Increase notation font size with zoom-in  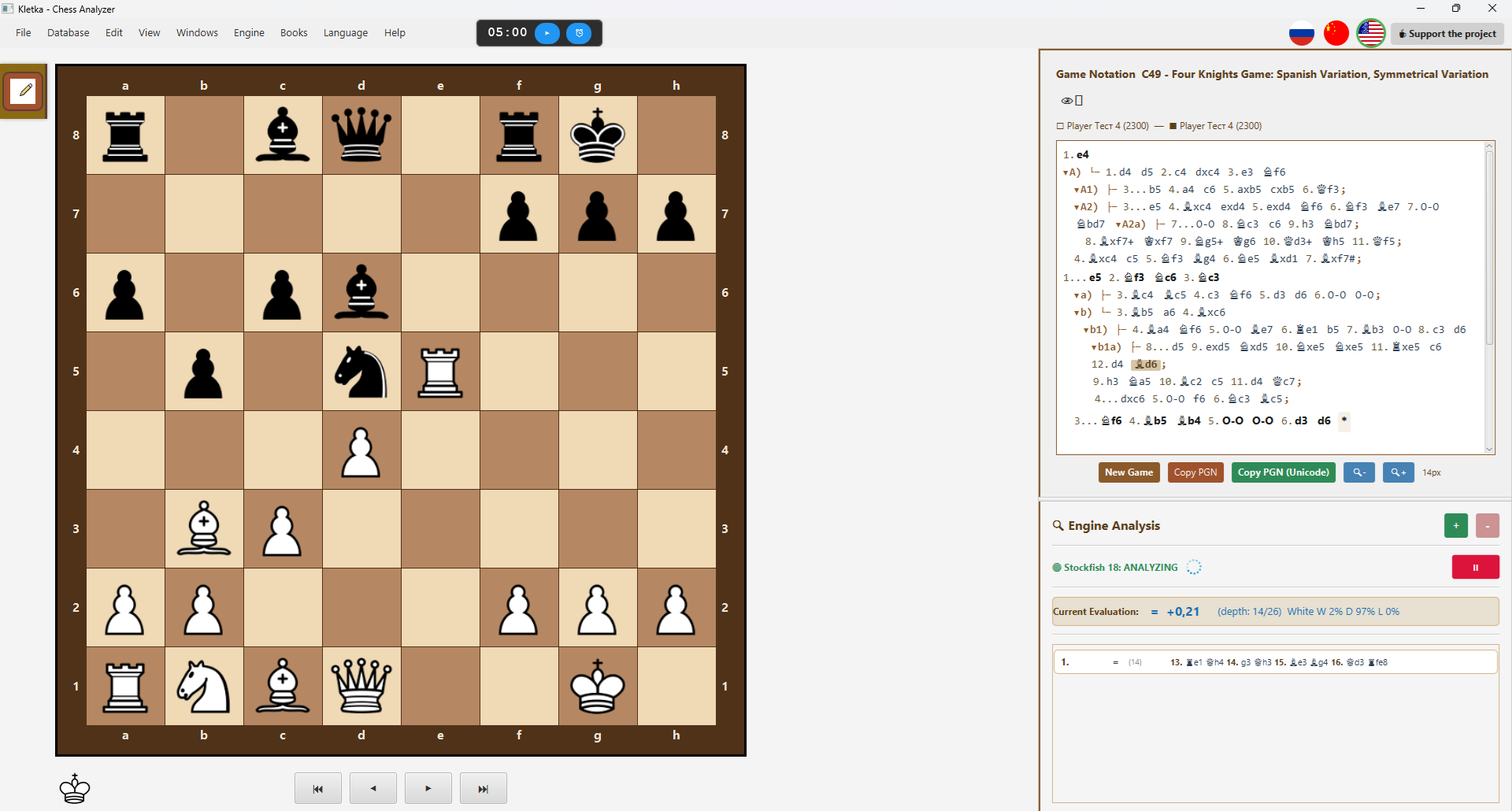tap(1399, 472)
